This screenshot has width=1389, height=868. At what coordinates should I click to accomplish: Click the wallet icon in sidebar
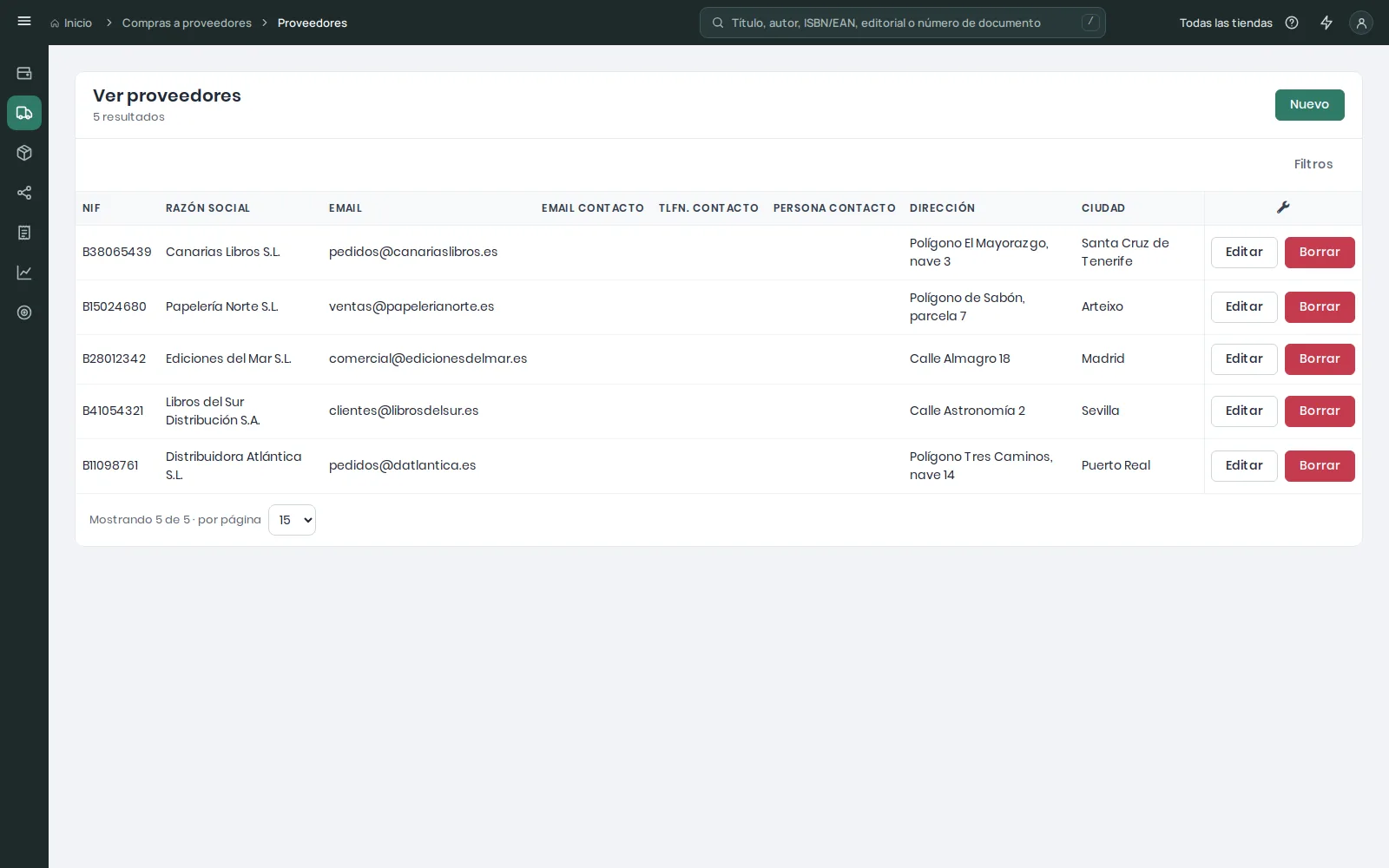pos(24,73)
